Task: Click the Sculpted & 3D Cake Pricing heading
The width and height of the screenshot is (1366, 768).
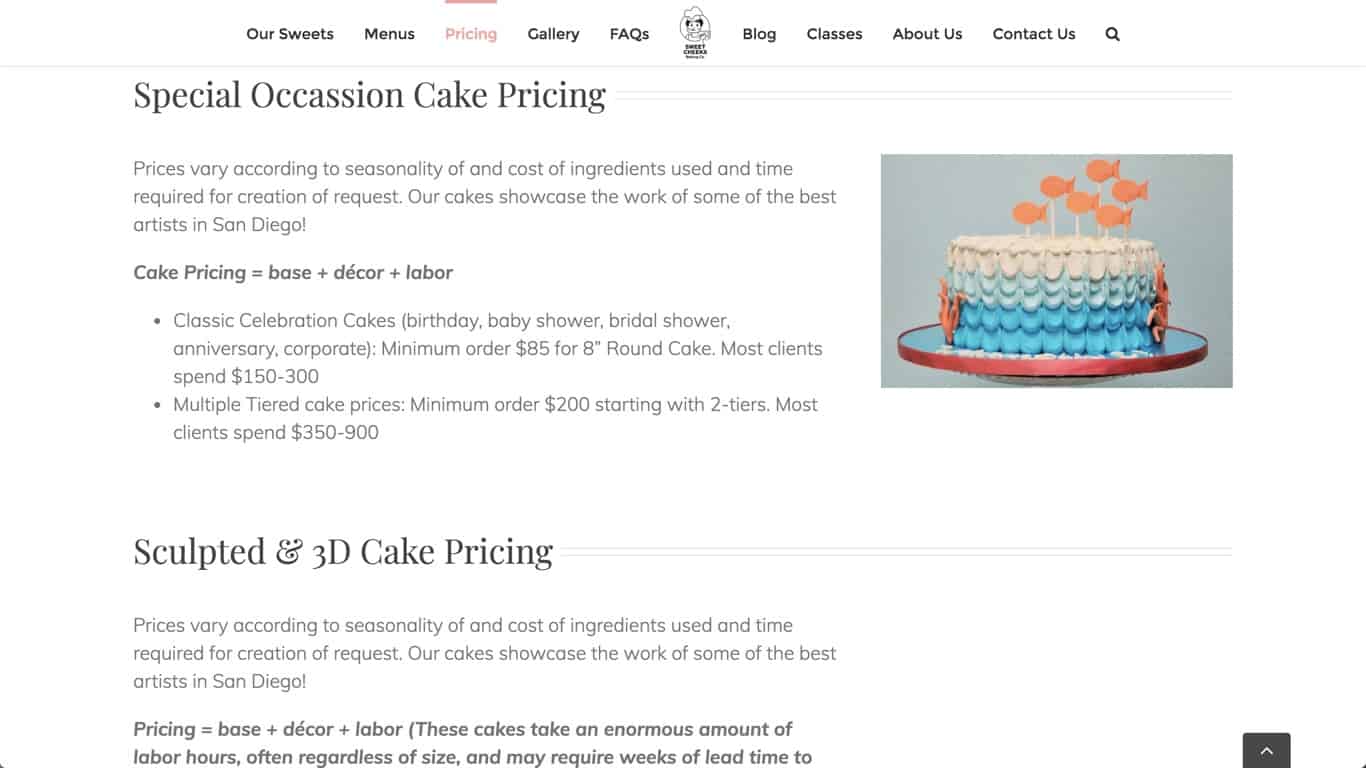Action: pos(343,552)
